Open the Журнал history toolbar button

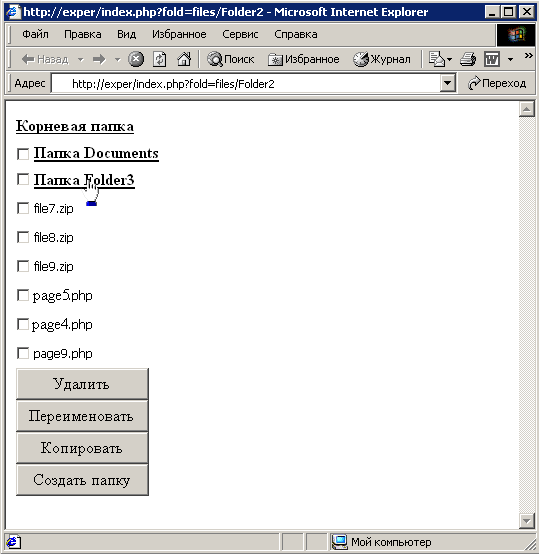point(381,59)
